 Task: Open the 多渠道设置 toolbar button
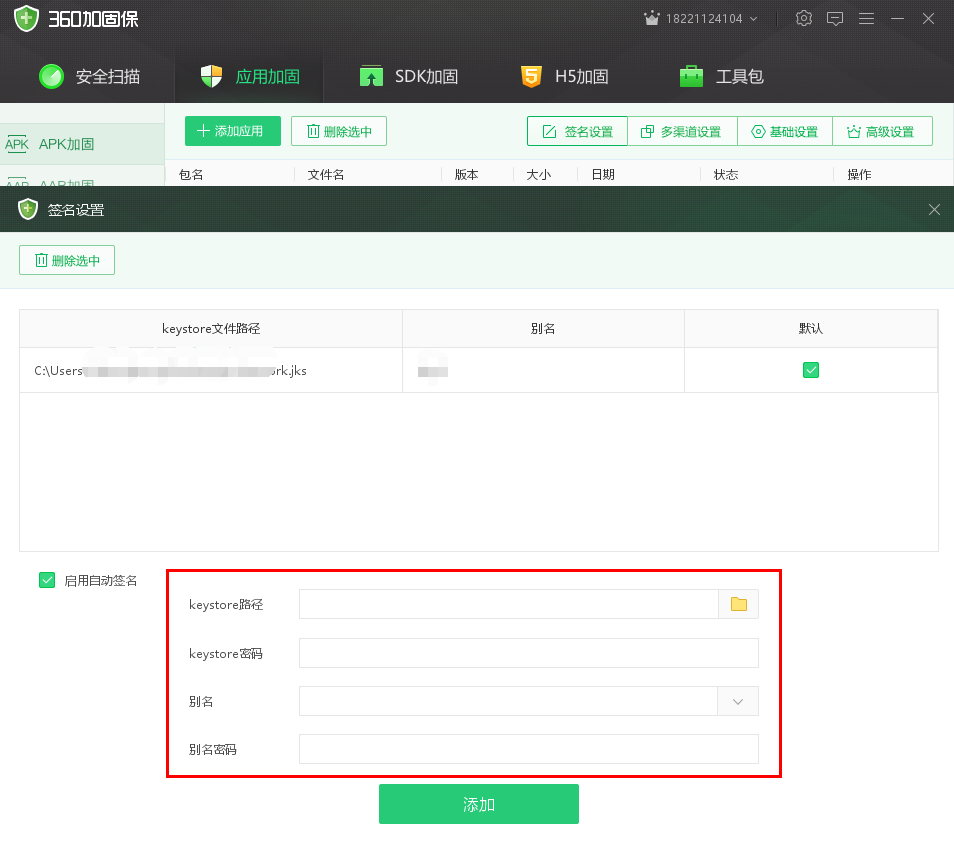pyautogui.click(x=682, y=131)
